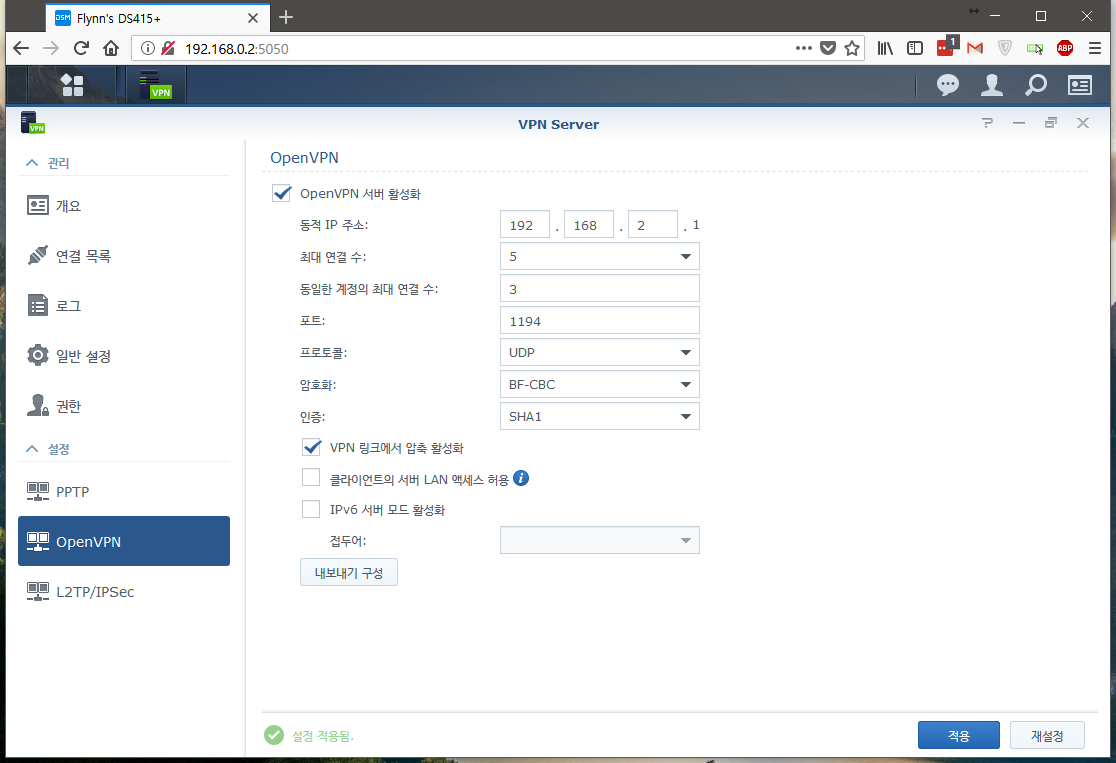
Task: Reload the page in Firefox
Action: point(81,48)
